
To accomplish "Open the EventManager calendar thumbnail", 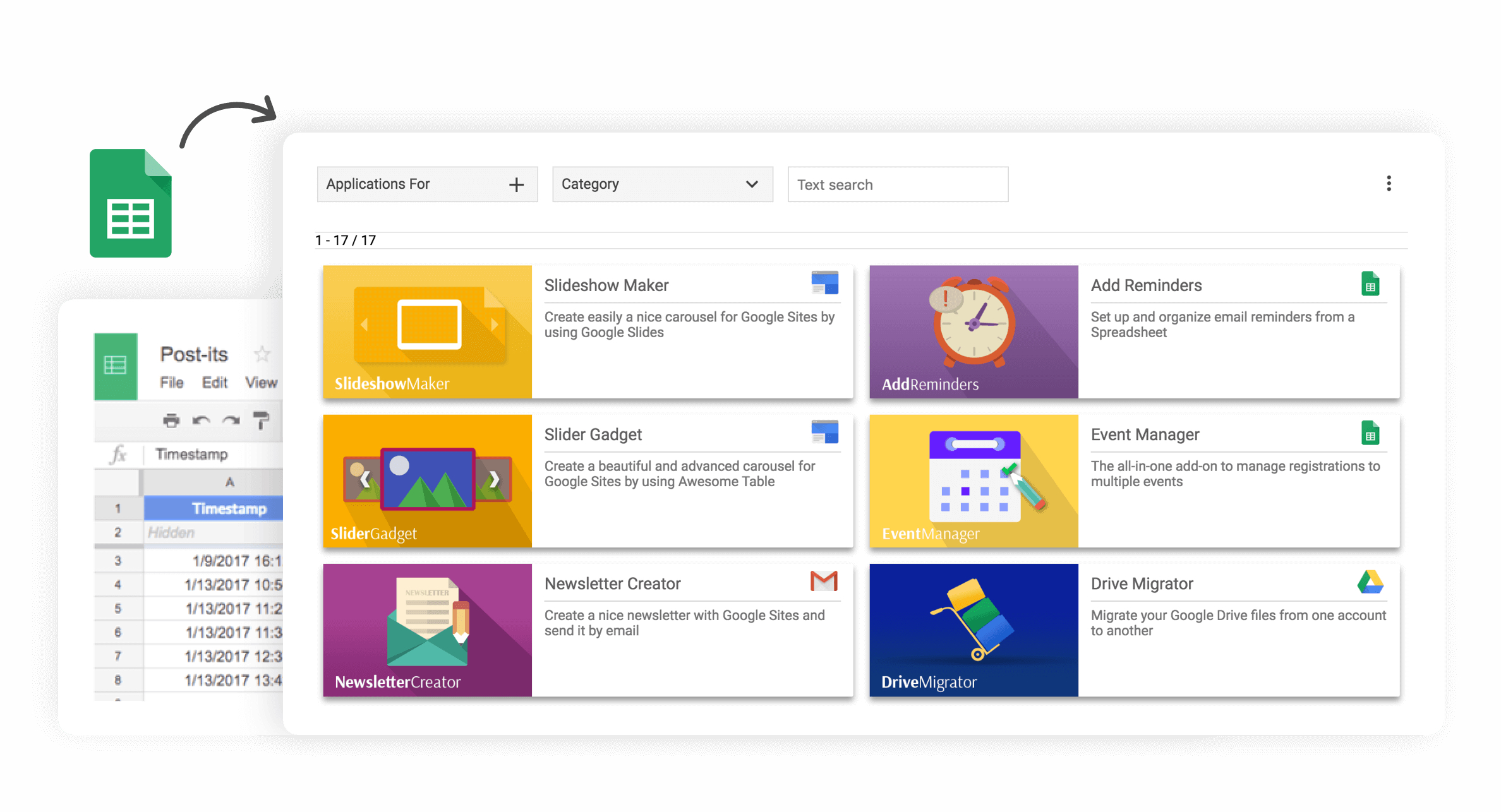I will pyautogui.click(x=974, y=481).
